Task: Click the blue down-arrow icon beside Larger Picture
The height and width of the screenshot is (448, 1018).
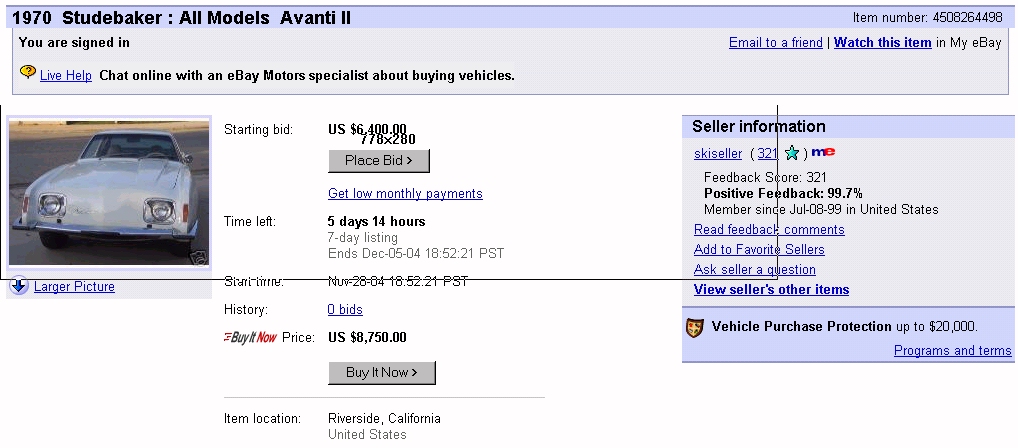Action: point(19,287)
